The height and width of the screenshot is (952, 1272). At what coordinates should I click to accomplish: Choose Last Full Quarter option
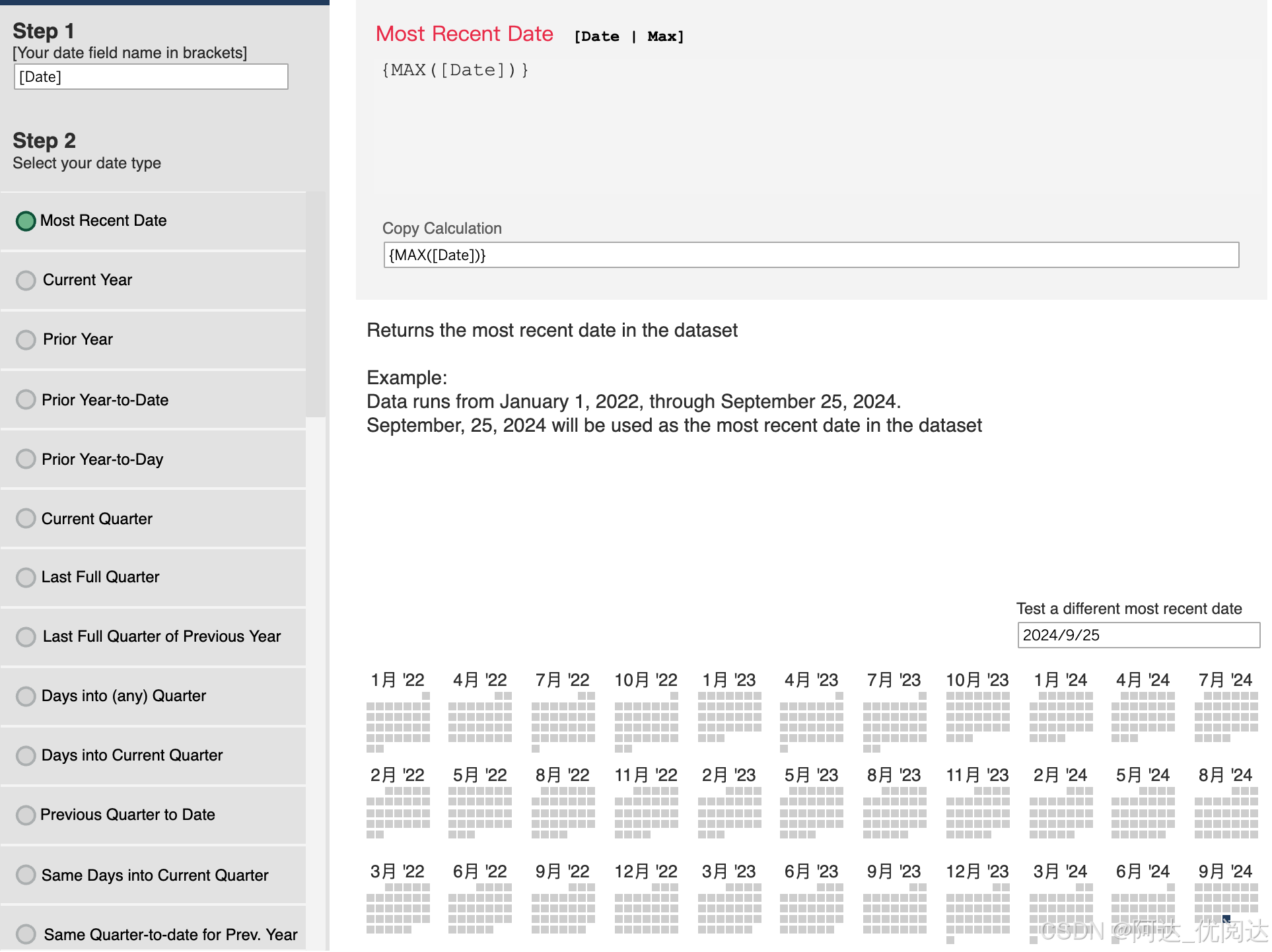(26, 578)
